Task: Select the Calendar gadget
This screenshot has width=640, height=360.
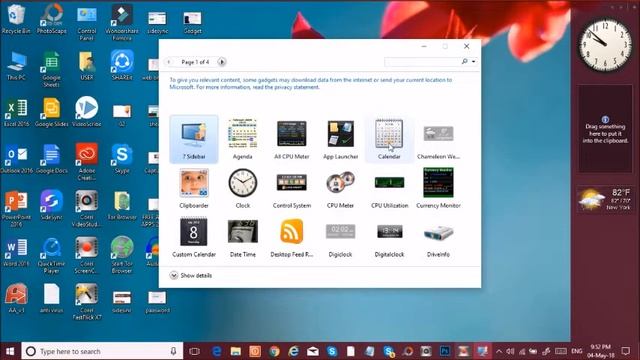Action: tap(389, 139)
